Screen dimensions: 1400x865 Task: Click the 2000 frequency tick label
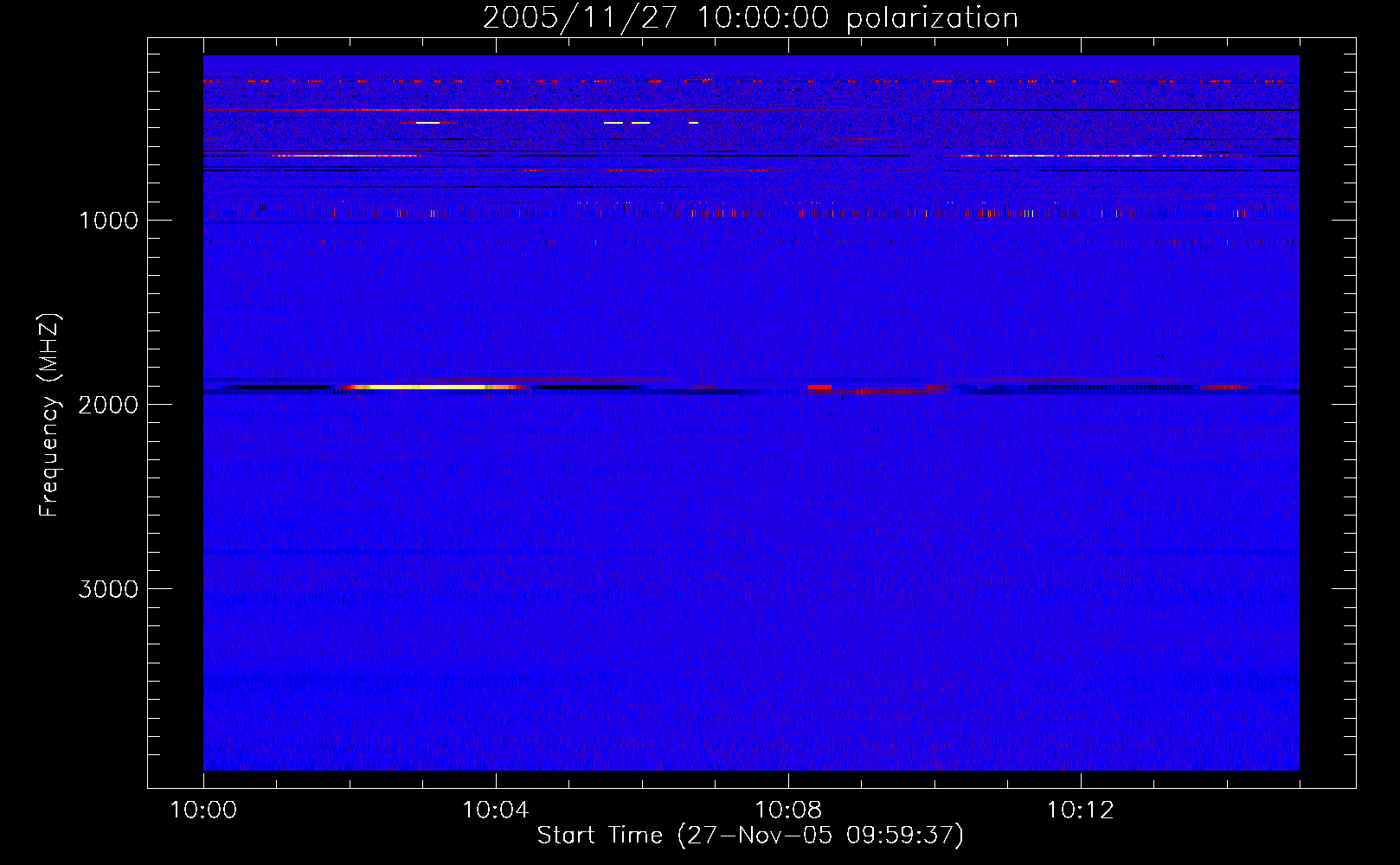coord(108,405)
